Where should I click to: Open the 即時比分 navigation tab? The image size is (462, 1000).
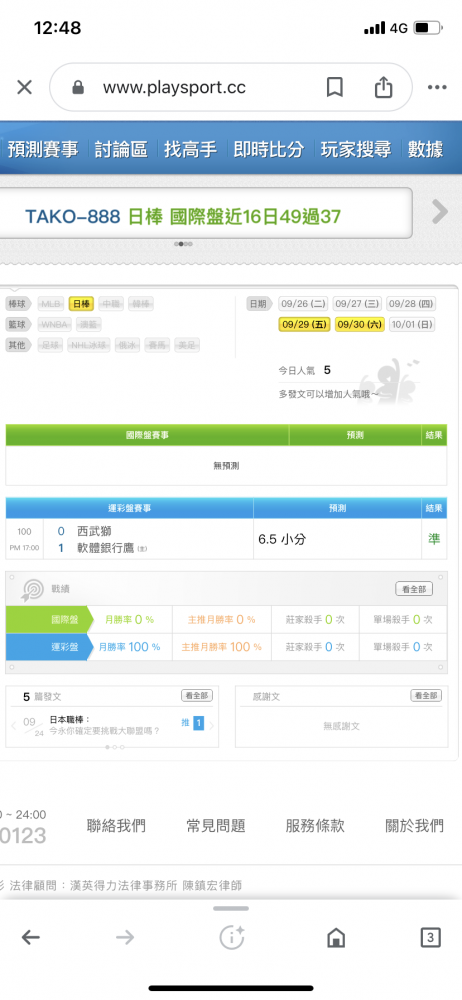click(268, 149)
